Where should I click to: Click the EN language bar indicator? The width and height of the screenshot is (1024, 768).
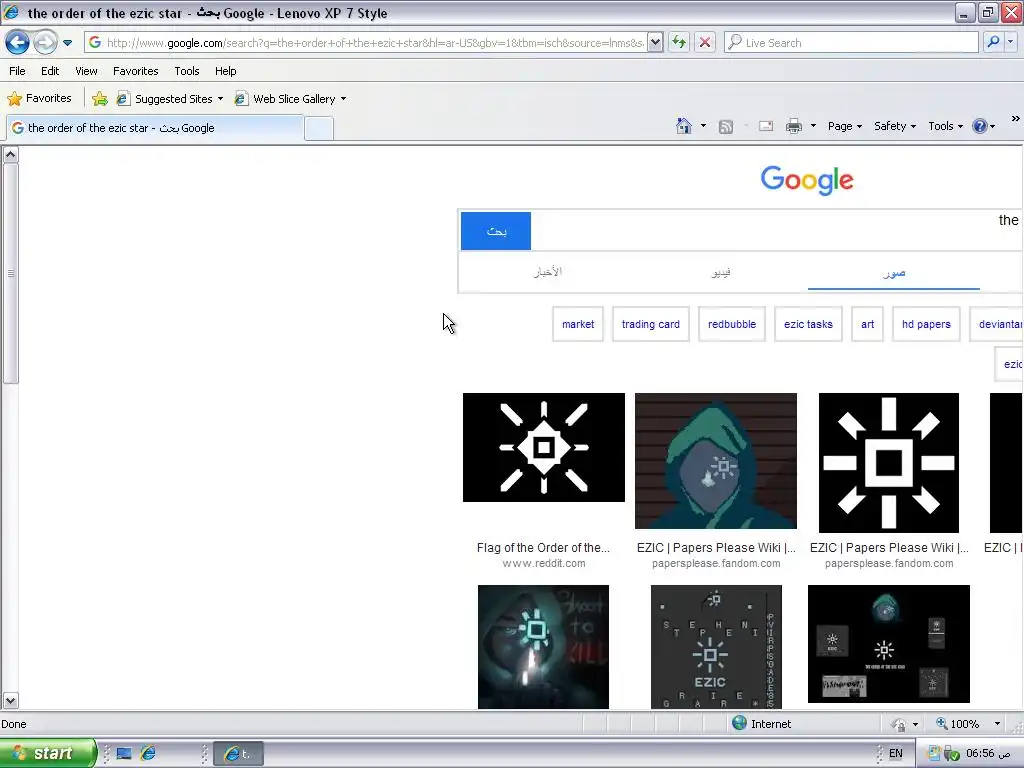click(x=895, y=753)
